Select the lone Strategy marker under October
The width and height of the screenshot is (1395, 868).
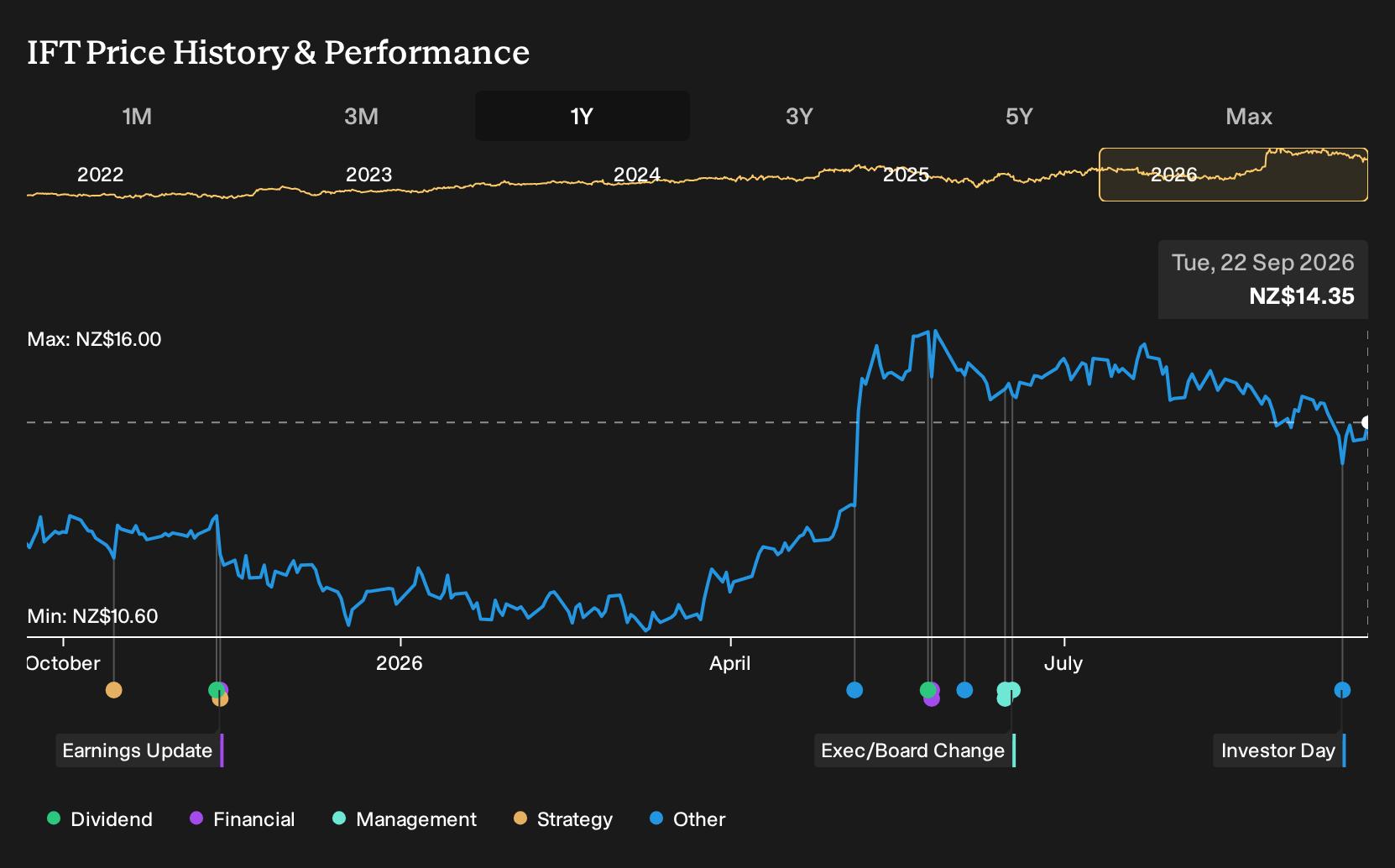pyautogui.click(x=114, y=690)
